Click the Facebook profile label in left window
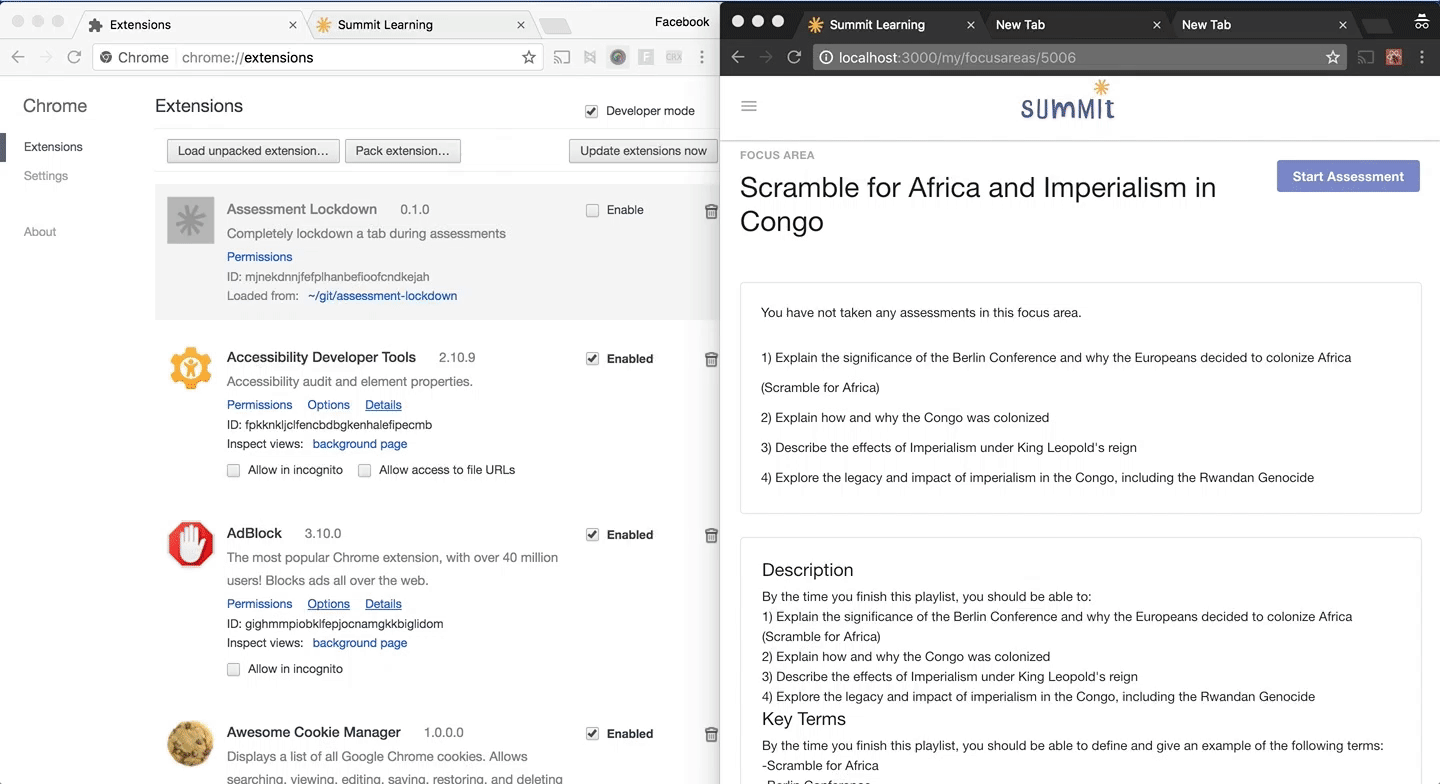 [682, 22]
